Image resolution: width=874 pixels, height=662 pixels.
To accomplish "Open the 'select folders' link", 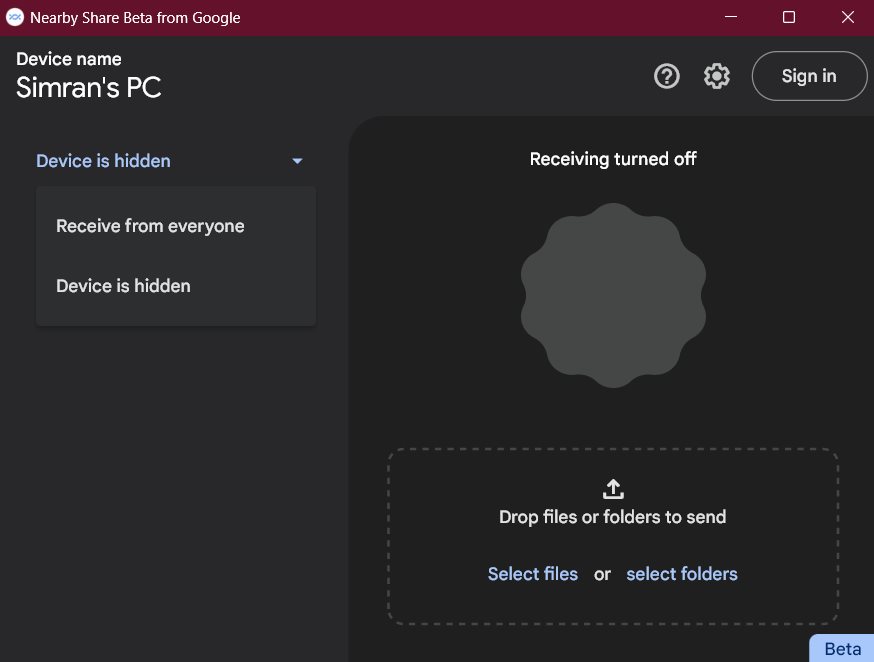I will pos(682,574).
